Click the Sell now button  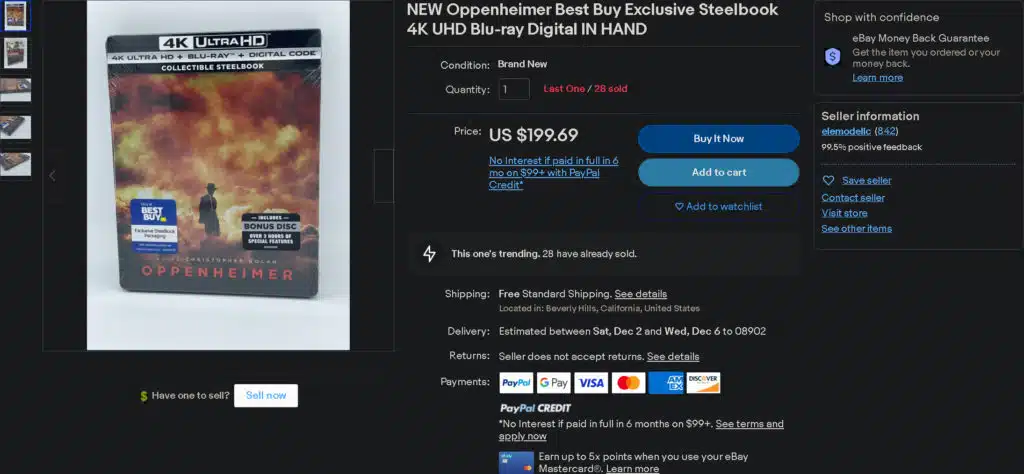point(266,395)
